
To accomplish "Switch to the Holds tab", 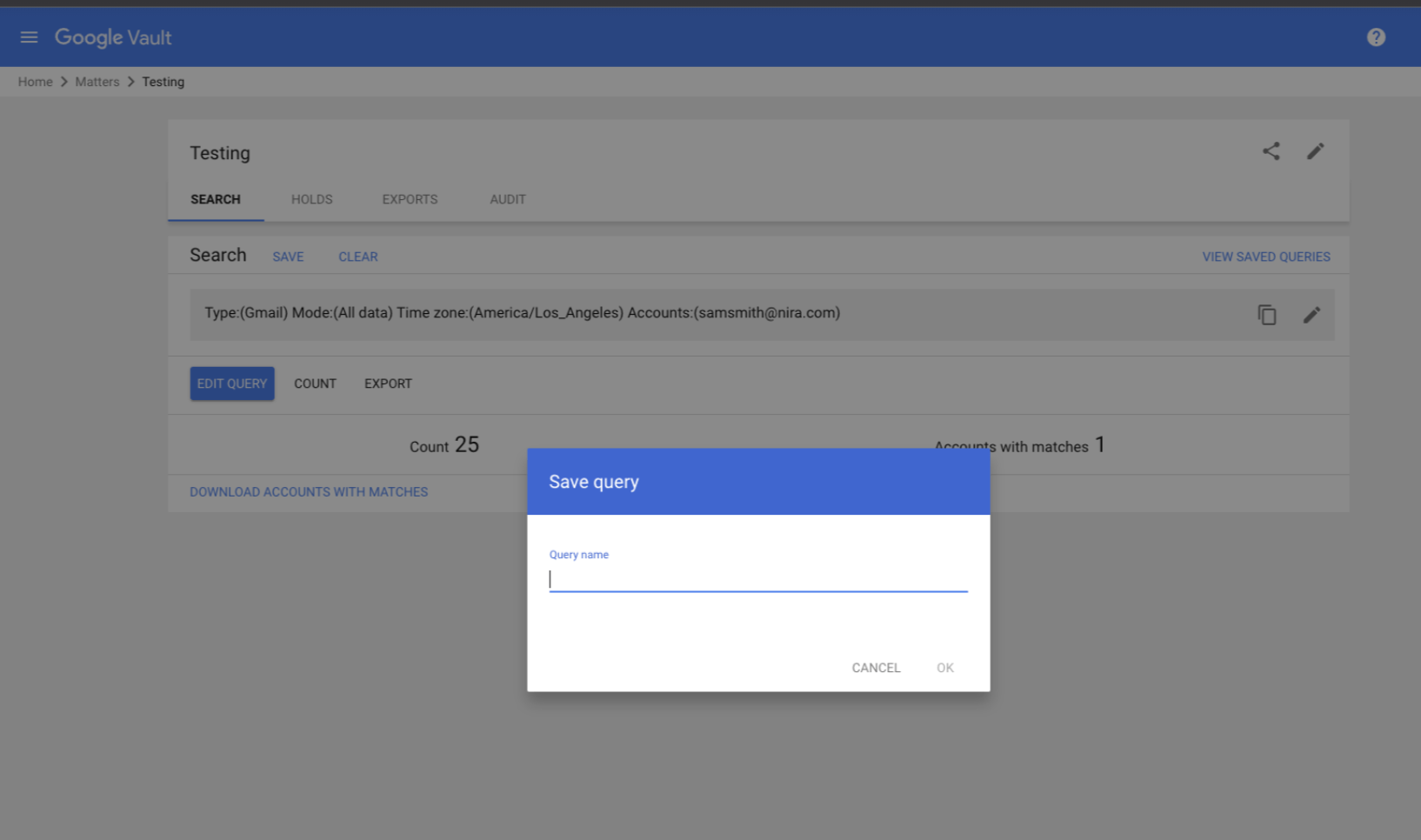I will 312,199.
